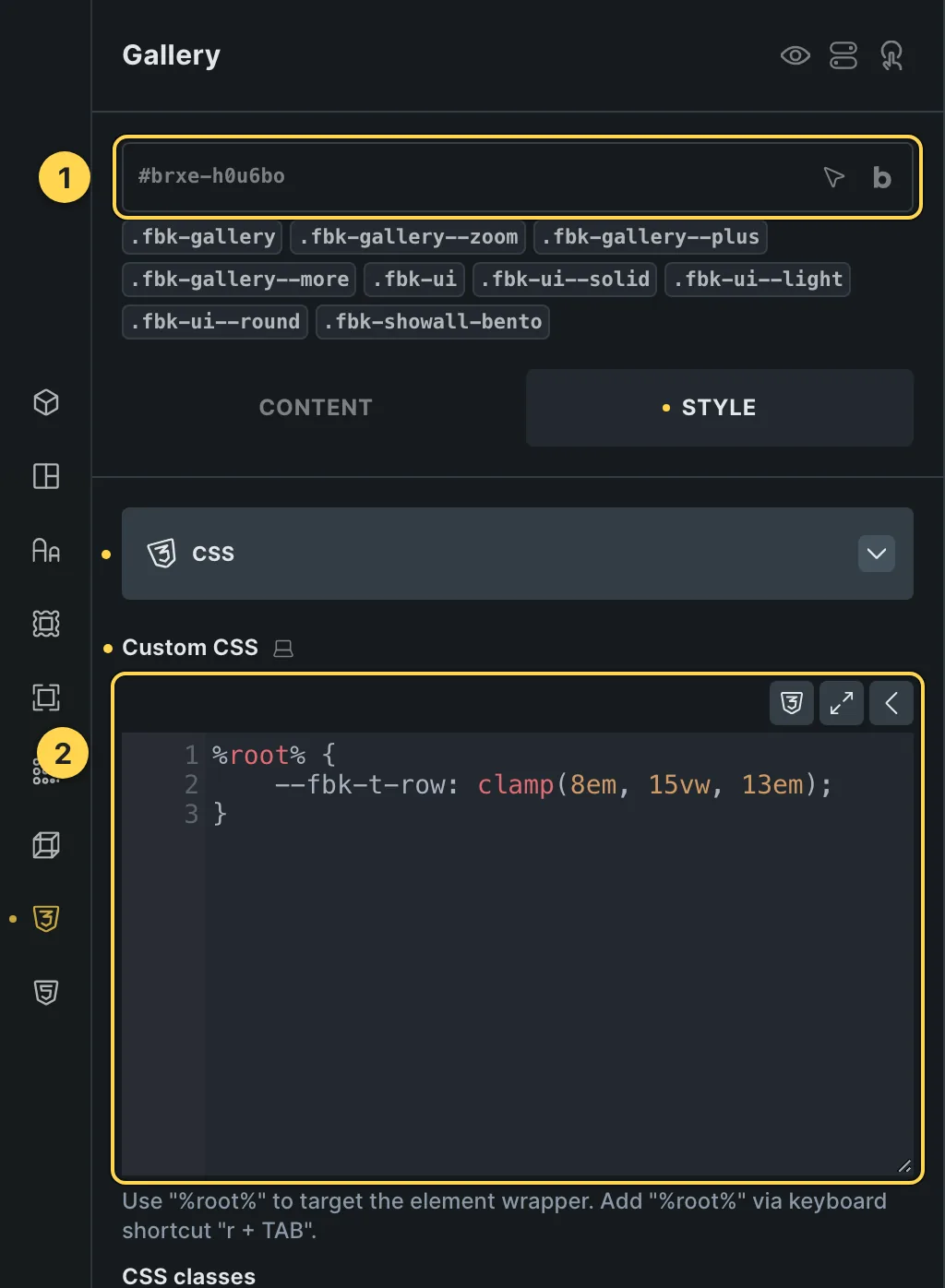Open the interactions pointer-hand icon in header
The image size is (945, 1288).
[891, 55]
